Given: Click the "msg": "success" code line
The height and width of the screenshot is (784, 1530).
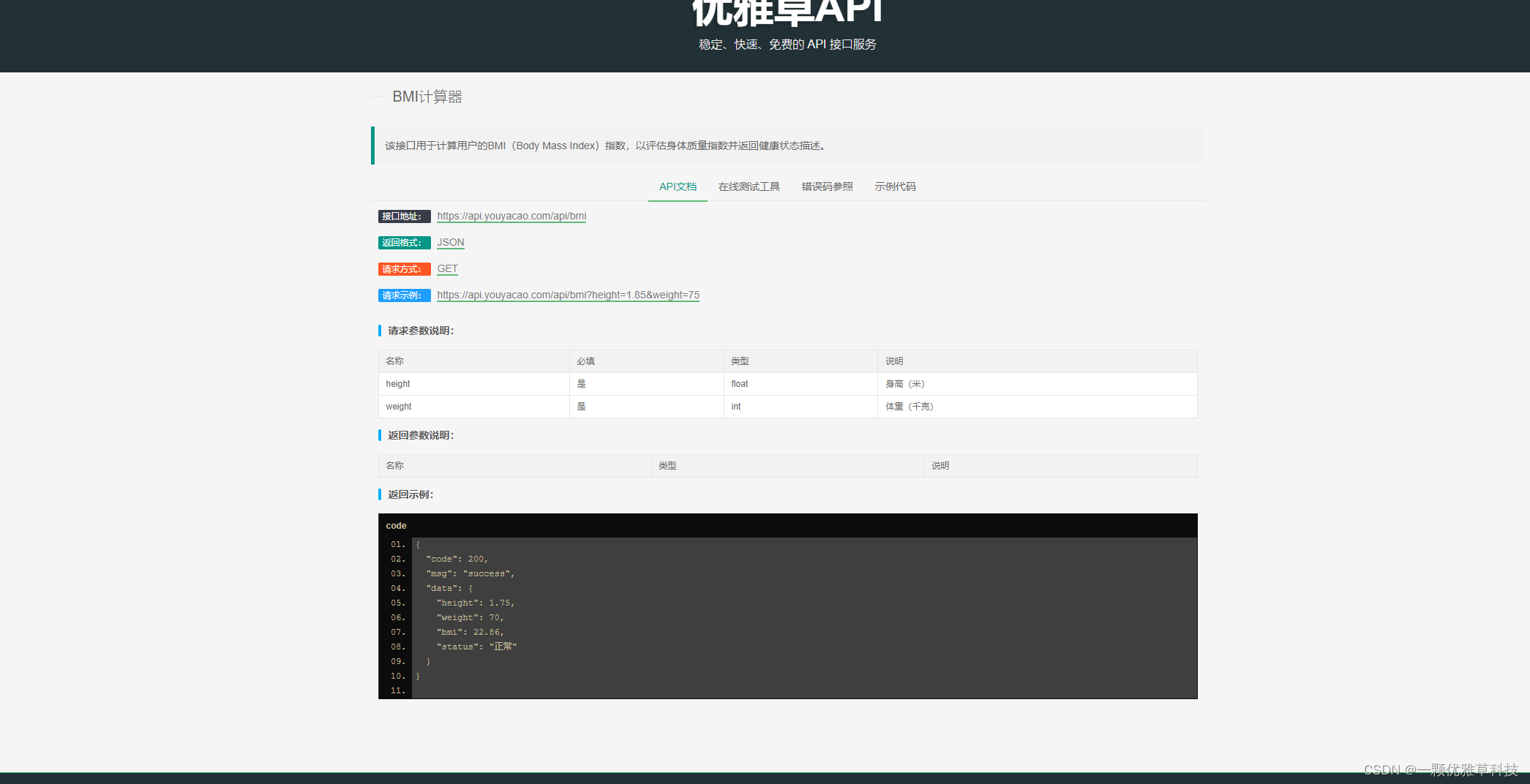Looking at the screenshot, I should (x=470, y=573).
